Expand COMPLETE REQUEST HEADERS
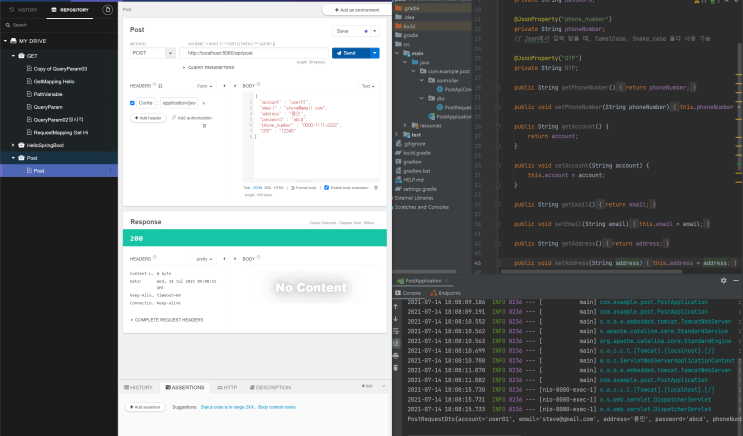 pyautogui.click(x=167, y=320)
